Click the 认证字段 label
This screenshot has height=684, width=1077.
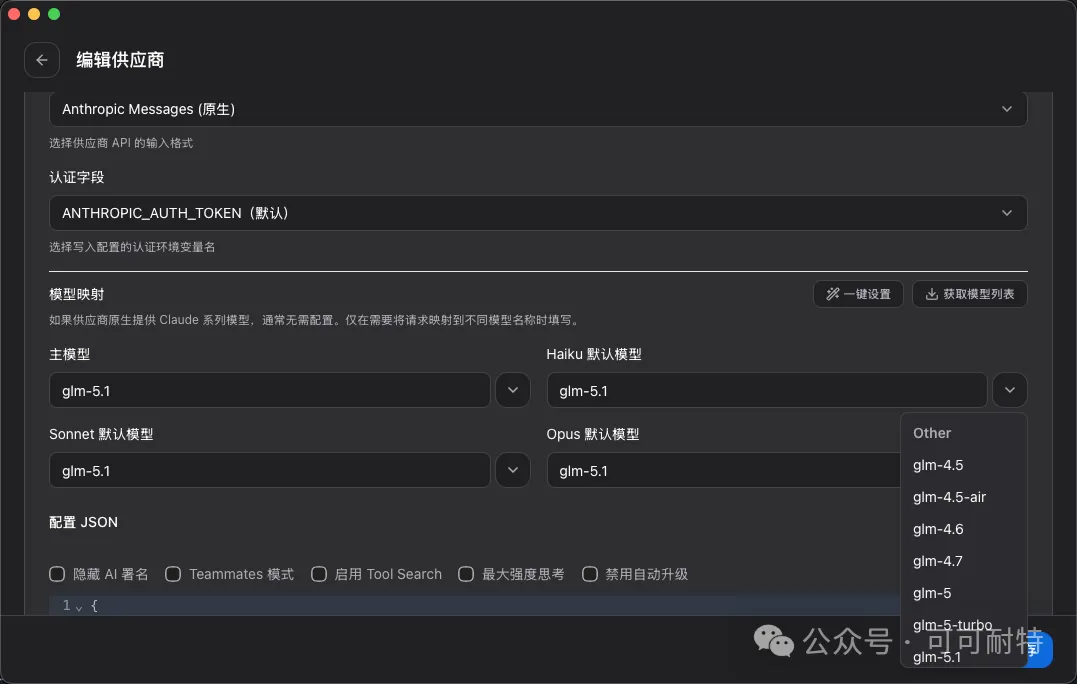point(76,177)
